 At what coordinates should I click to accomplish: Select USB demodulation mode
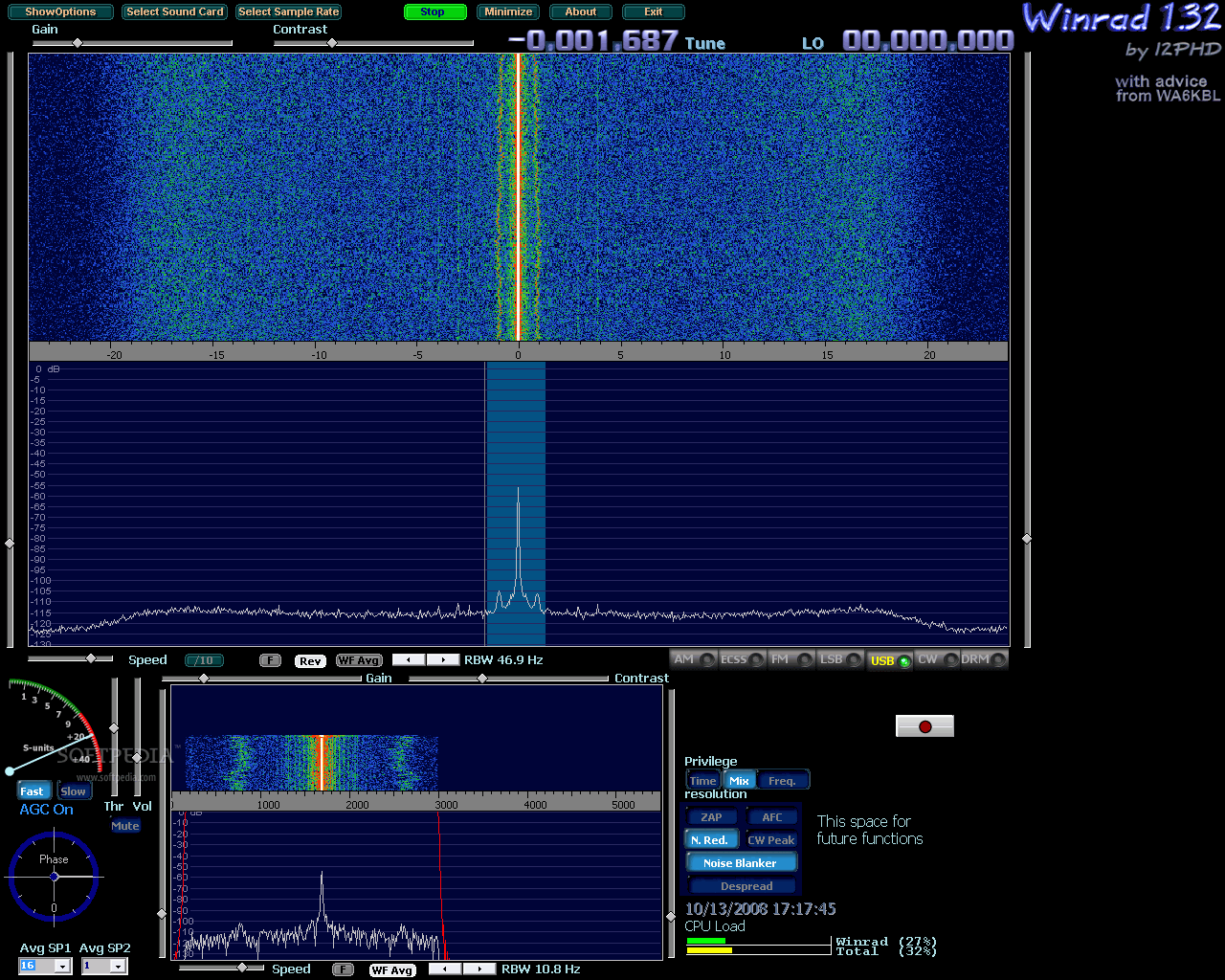coord(890,660)
